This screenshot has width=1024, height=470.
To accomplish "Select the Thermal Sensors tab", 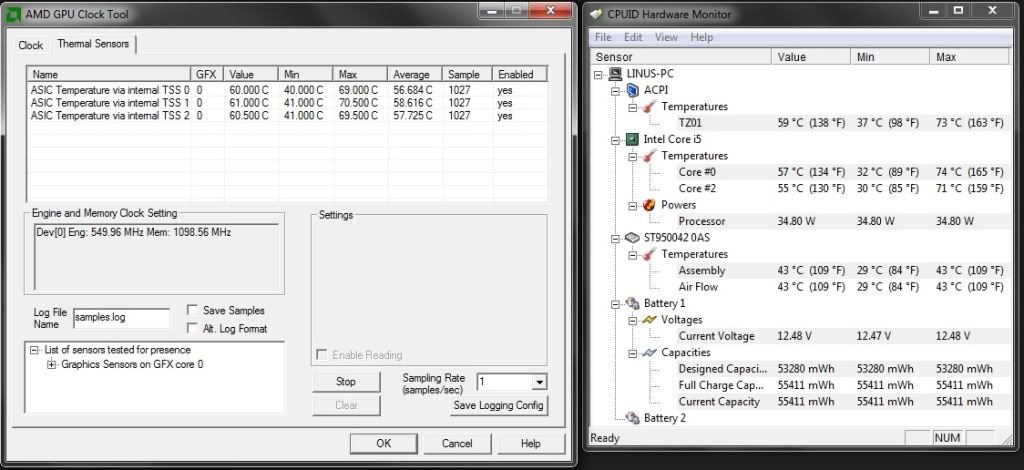I will (93, 44).
